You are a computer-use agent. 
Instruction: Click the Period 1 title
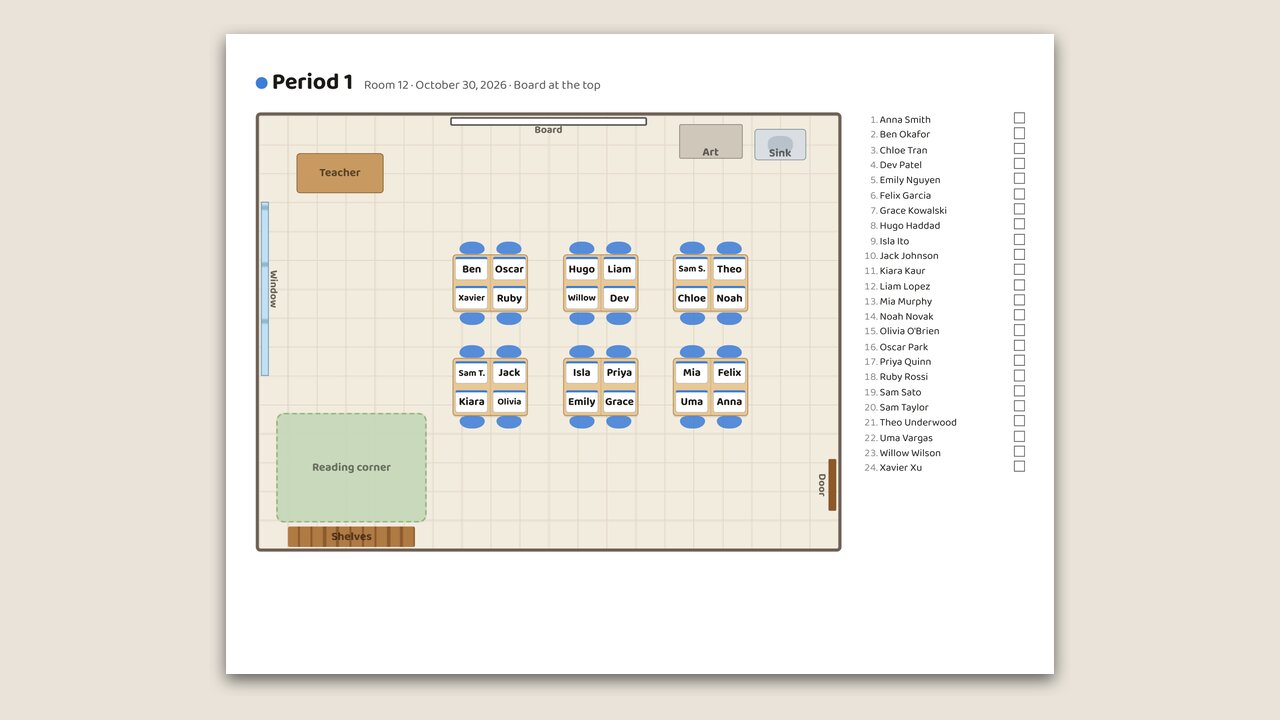[312, 83]
